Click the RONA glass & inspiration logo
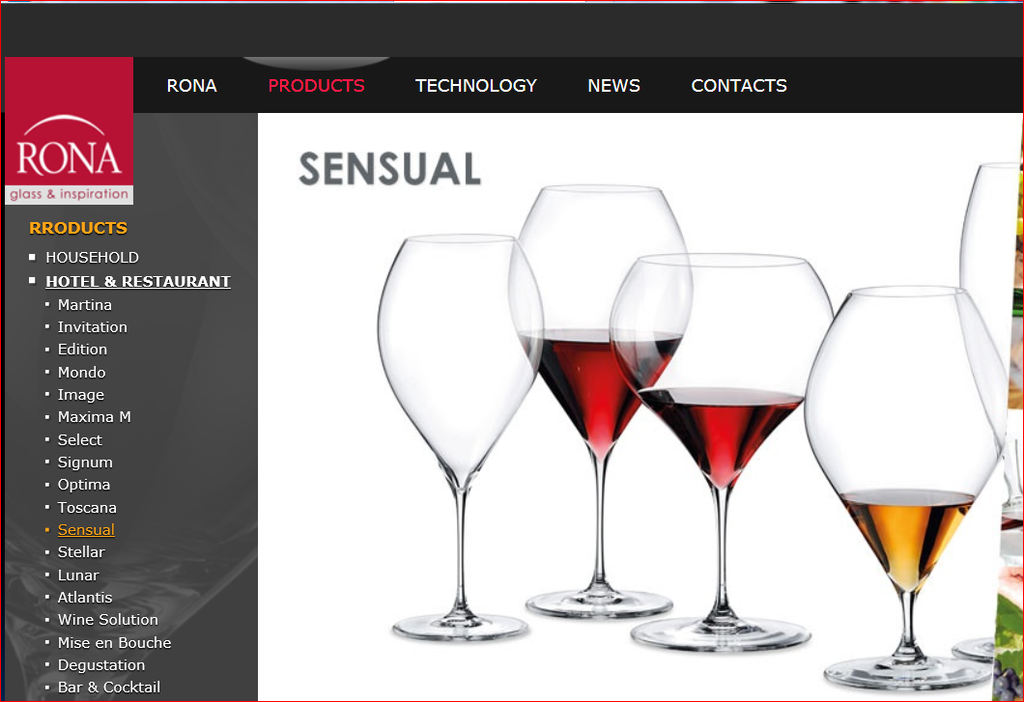Image resolution: width=1024 pixels, height=702 pixels. pos(69,131)
